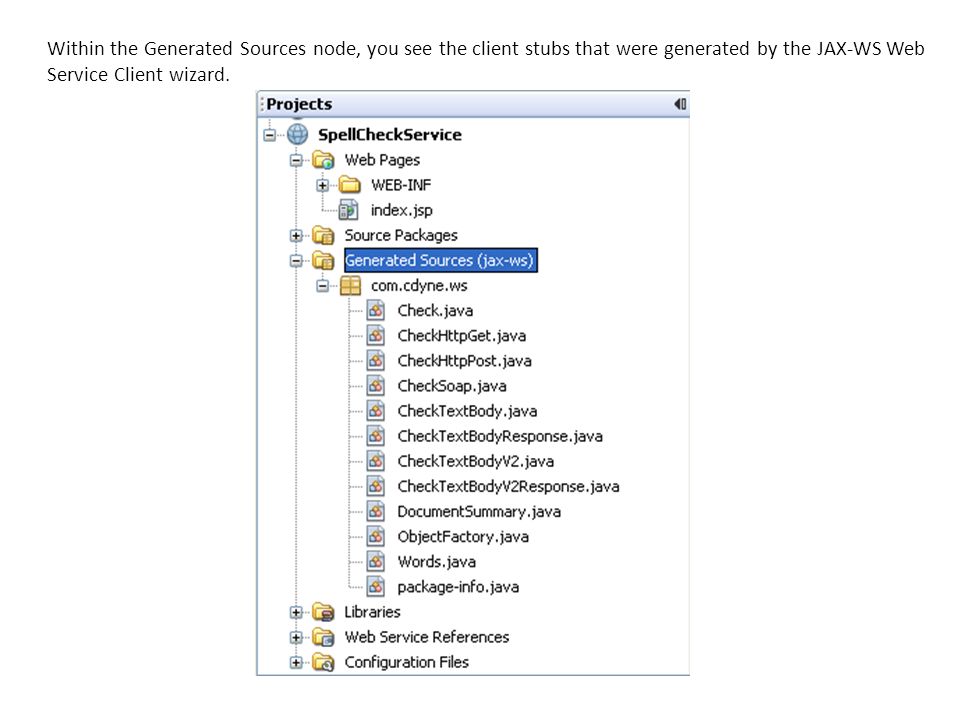Select the WEB-INF label

[401, 185]
